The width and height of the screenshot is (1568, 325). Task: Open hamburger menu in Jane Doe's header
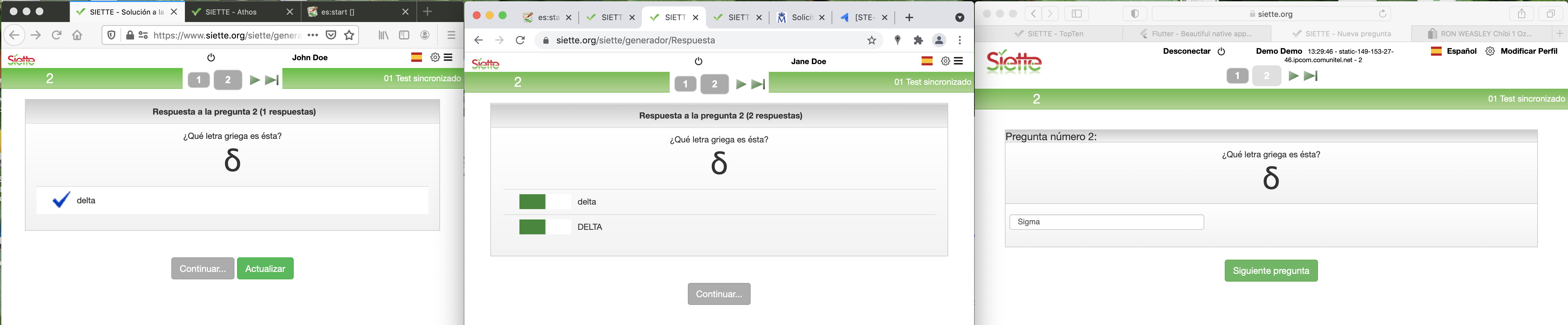959,61
